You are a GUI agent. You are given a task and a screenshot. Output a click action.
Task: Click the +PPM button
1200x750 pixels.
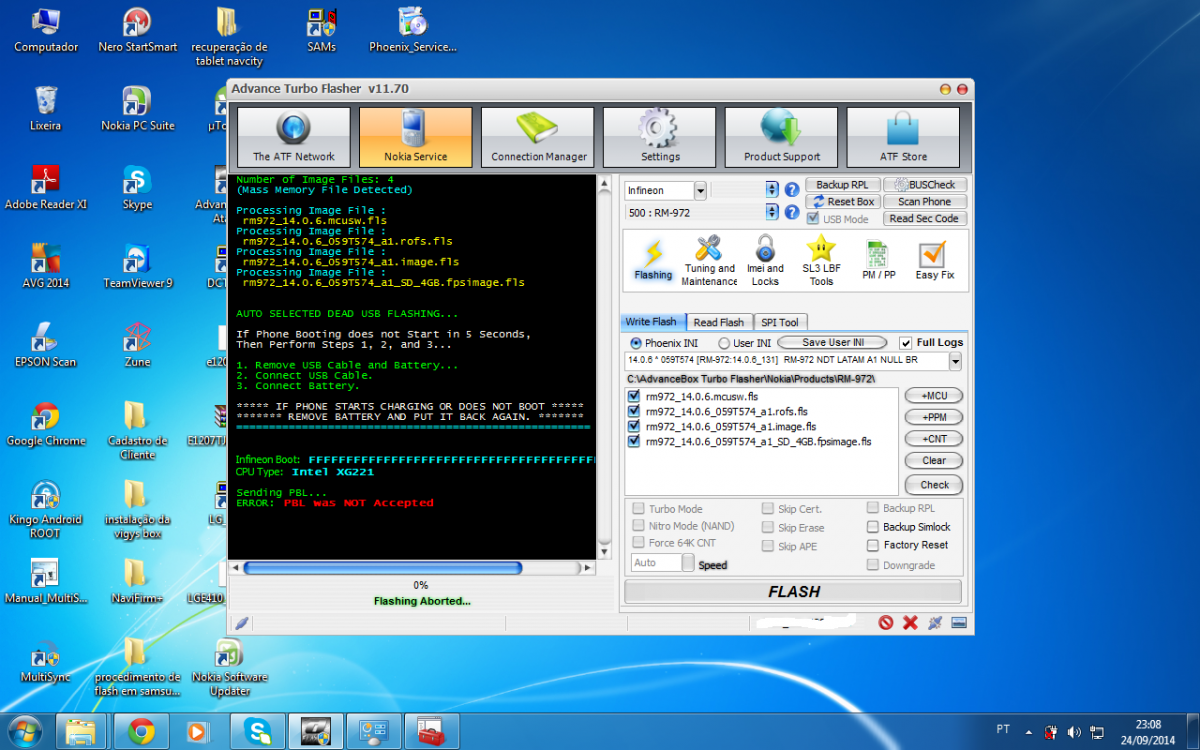pyautogui.click(x=934, y=417)
